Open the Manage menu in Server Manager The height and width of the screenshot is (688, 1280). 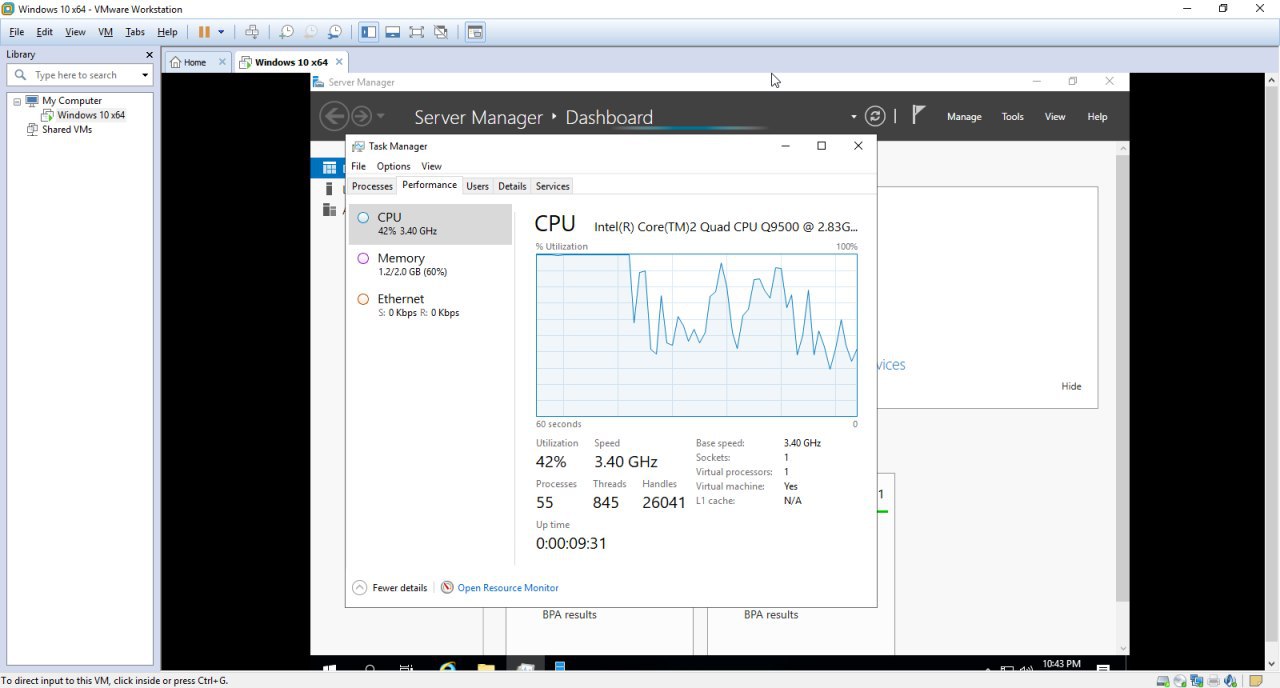(964, 117)
